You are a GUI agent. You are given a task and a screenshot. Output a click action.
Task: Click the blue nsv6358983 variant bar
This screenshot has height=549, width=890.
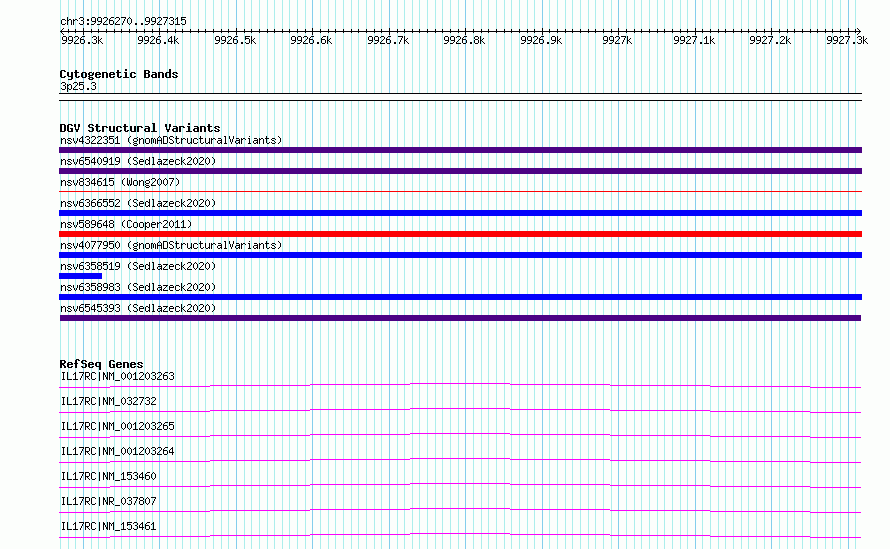[460, 297]
